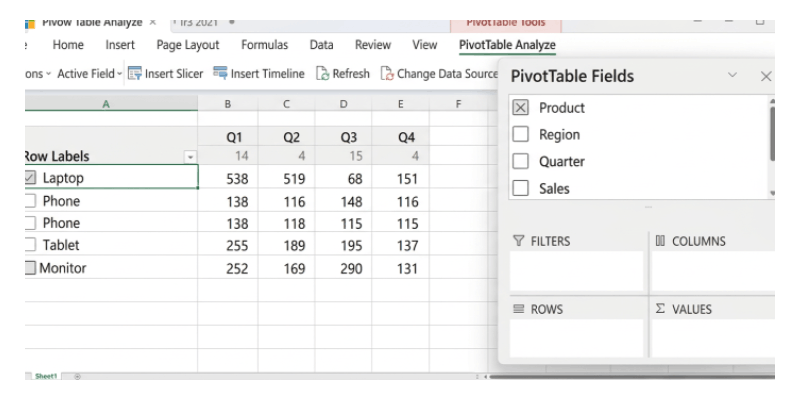
Task: Check the Monitor row checkbox
Action: click(x=30, y=268)
